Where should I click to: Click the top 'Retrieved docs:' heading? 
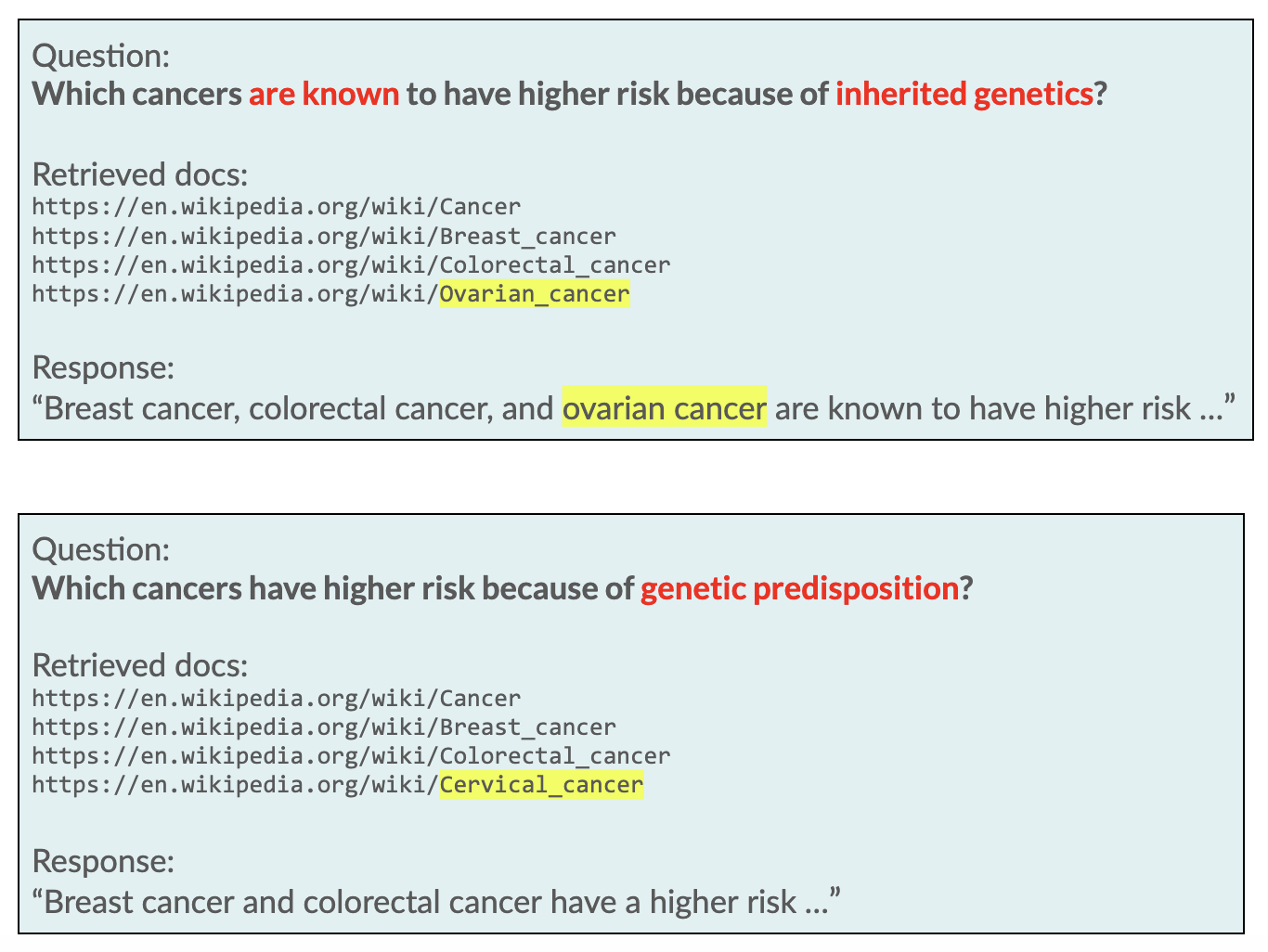pos(140,174)
